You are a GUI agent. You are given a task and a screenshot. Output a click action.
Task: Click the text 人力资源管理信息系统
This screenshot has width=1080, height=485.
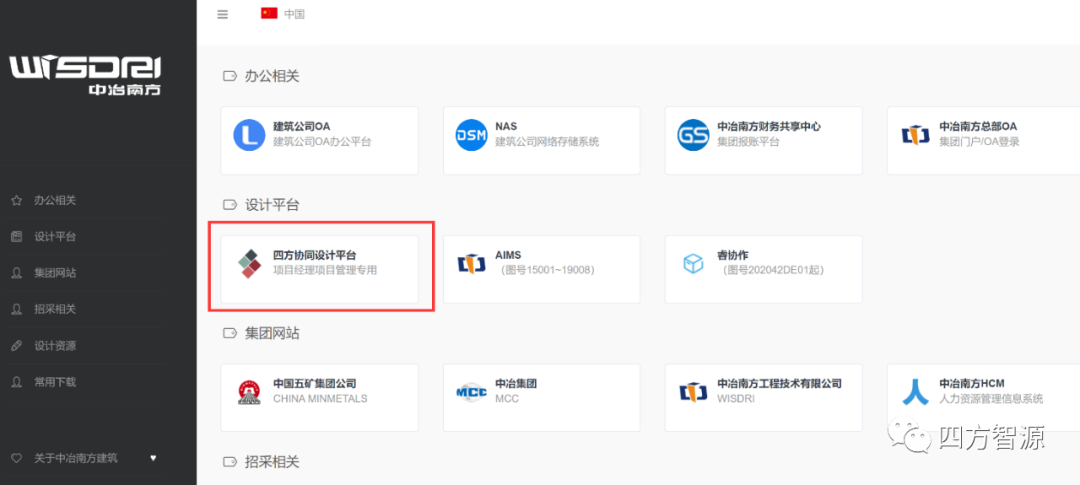(991, 399)
